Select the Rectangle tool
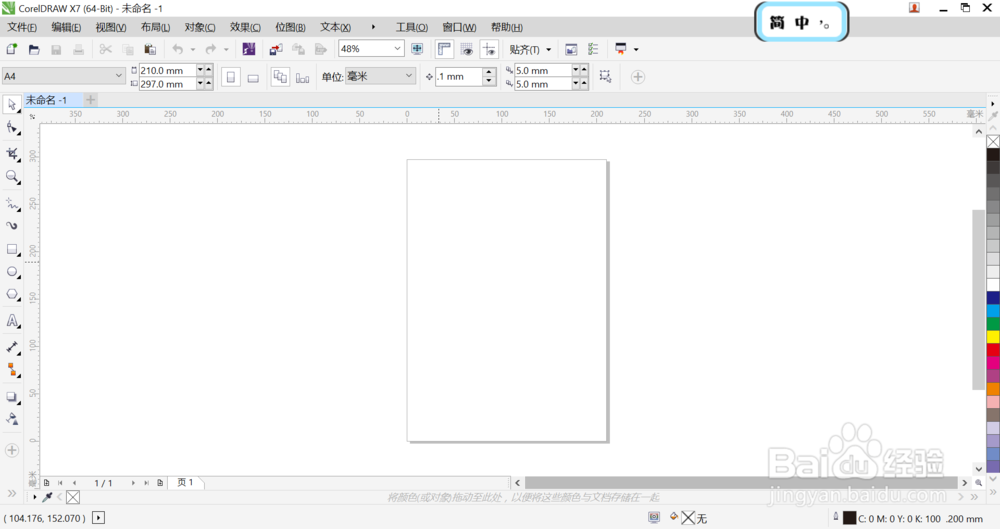The image size is (1000, 529). [x=11, y=250]
